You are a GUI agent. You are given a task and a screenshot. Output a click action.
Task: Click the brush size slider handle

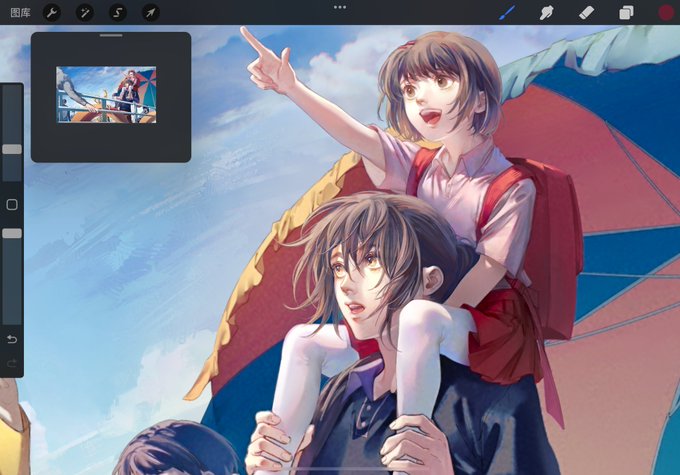(x=12, y=149)
